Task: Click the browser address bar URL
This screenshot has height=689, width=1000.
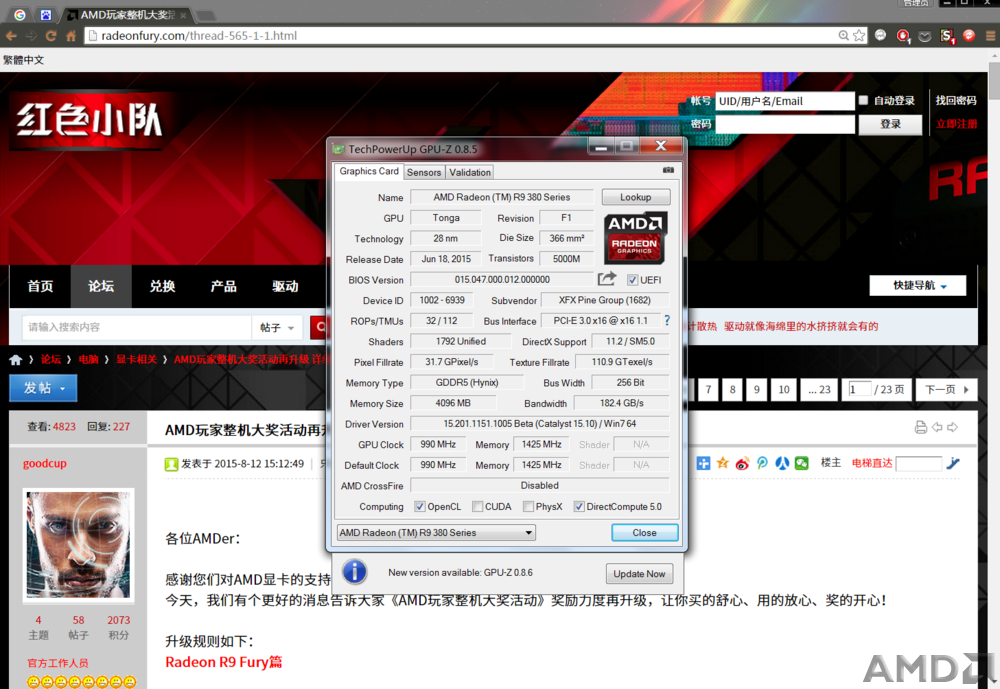Action: pos(199,36)
